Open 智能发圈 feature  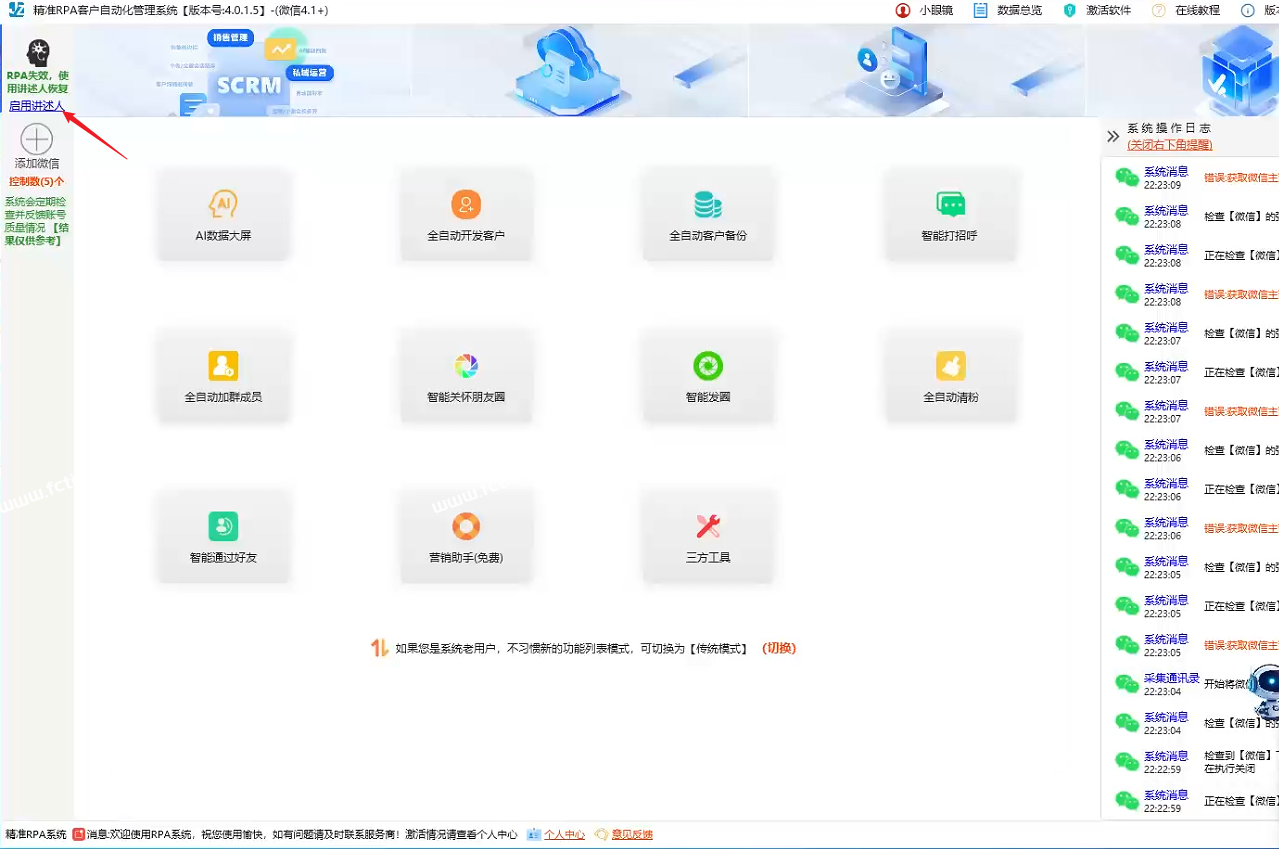point(708,376)
